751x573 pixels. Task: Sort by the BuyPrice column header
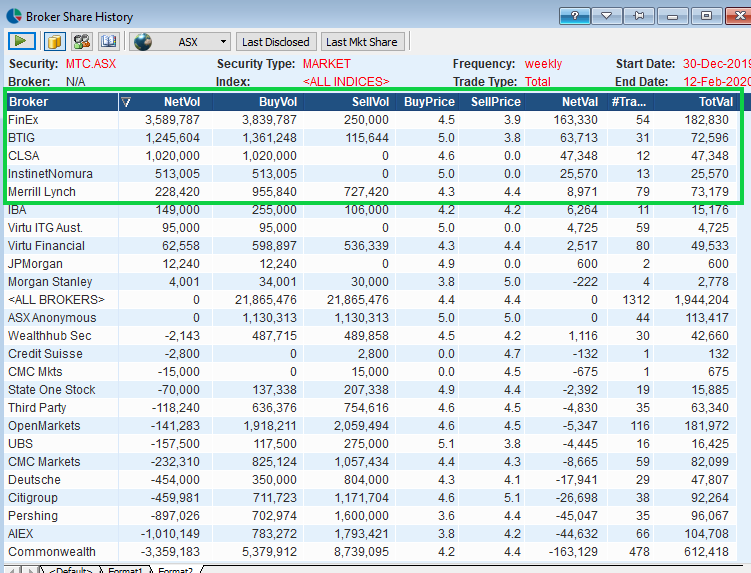(429, 102)
